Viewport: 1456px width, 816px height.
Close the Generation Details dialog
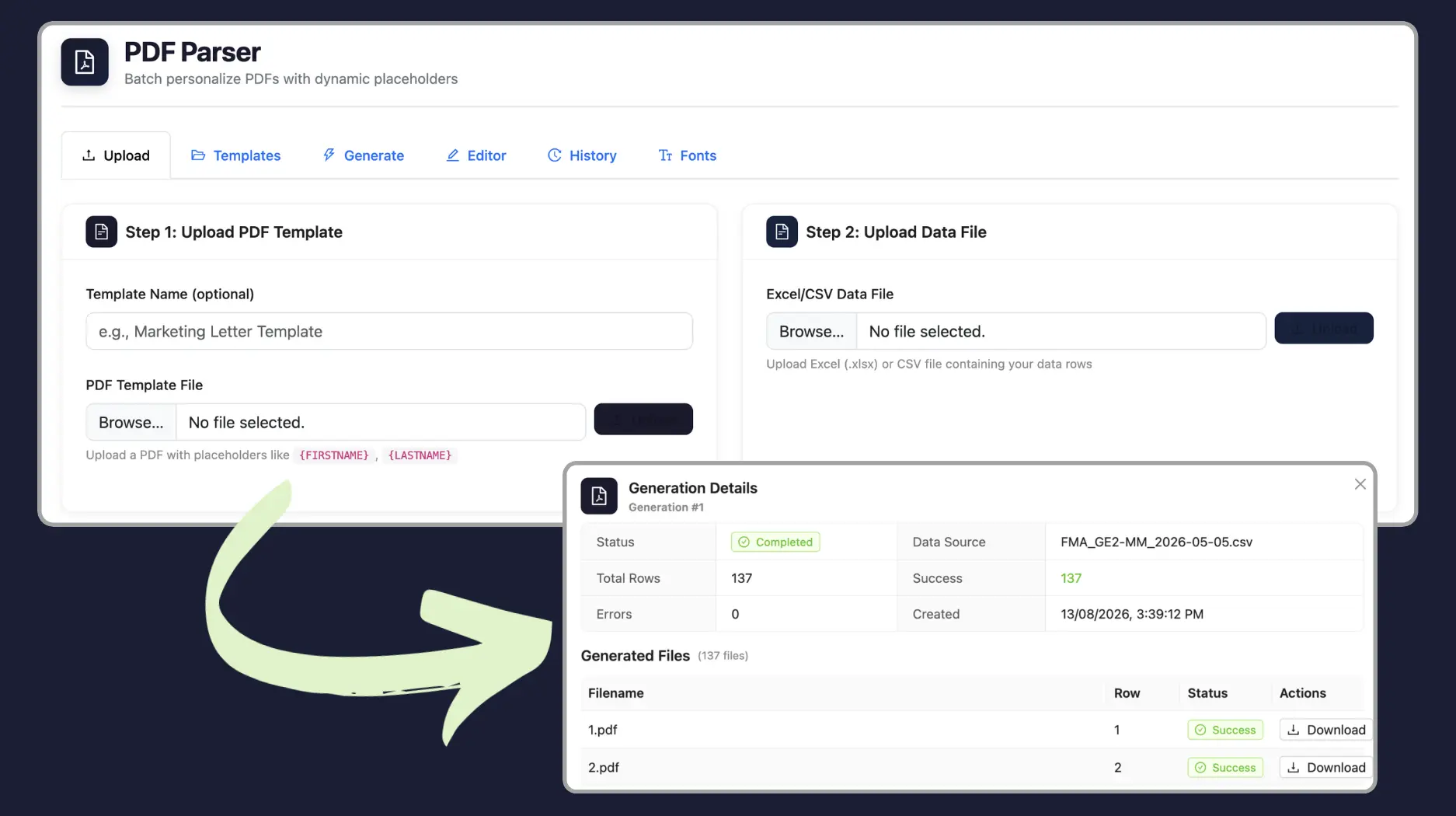click(1360, 484)
